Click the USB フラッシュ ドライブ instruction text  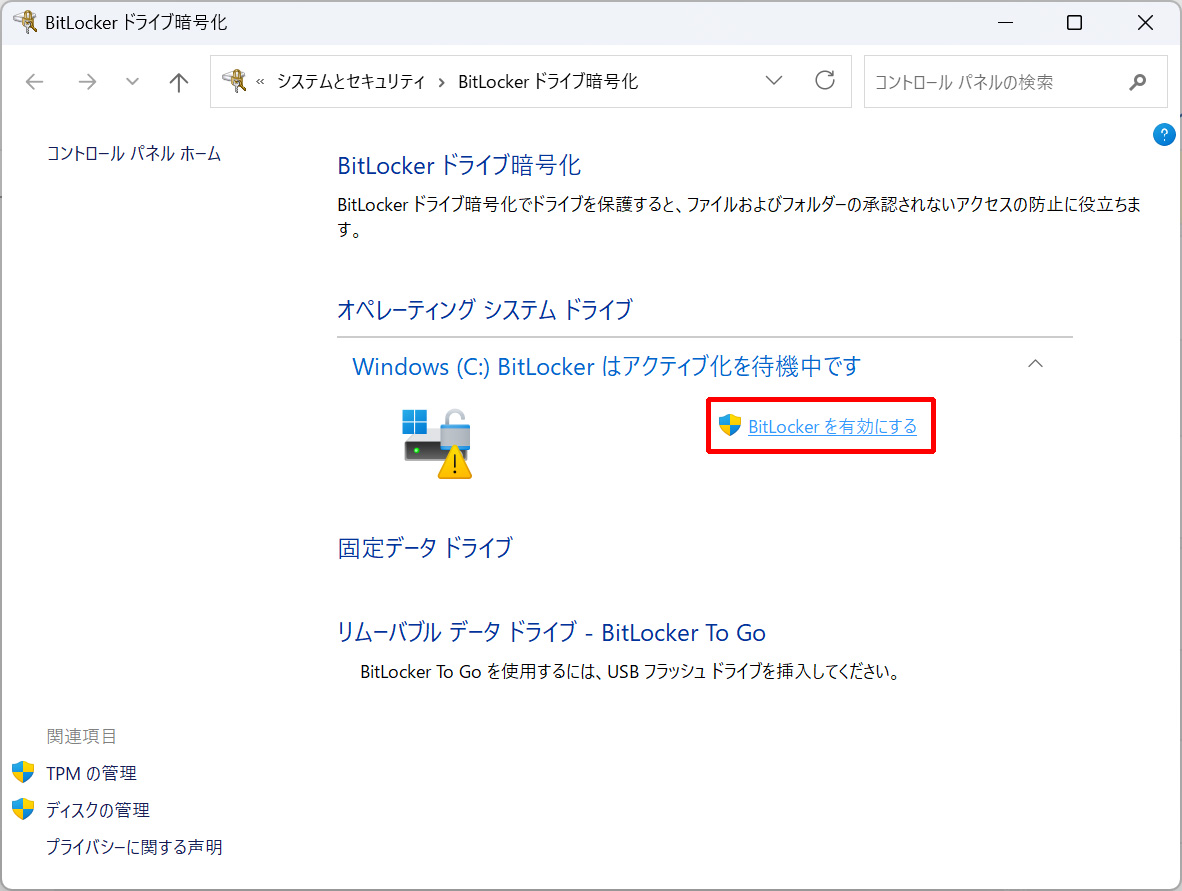[630, 672]
